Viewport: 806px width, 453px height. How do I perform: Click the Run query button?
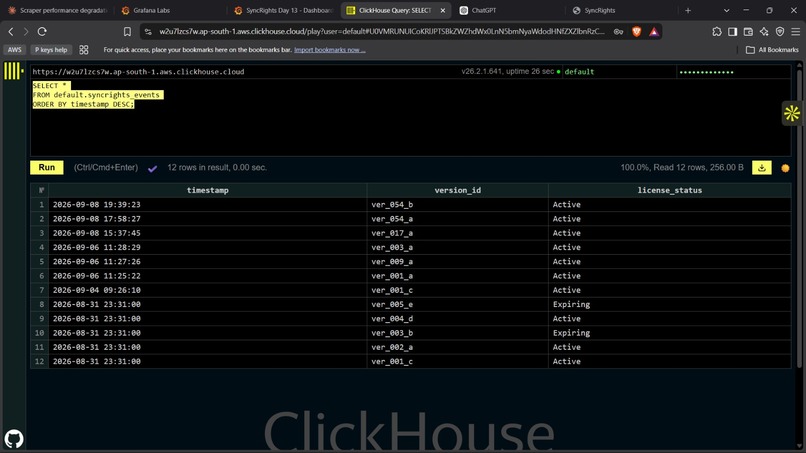click(47, 168)
